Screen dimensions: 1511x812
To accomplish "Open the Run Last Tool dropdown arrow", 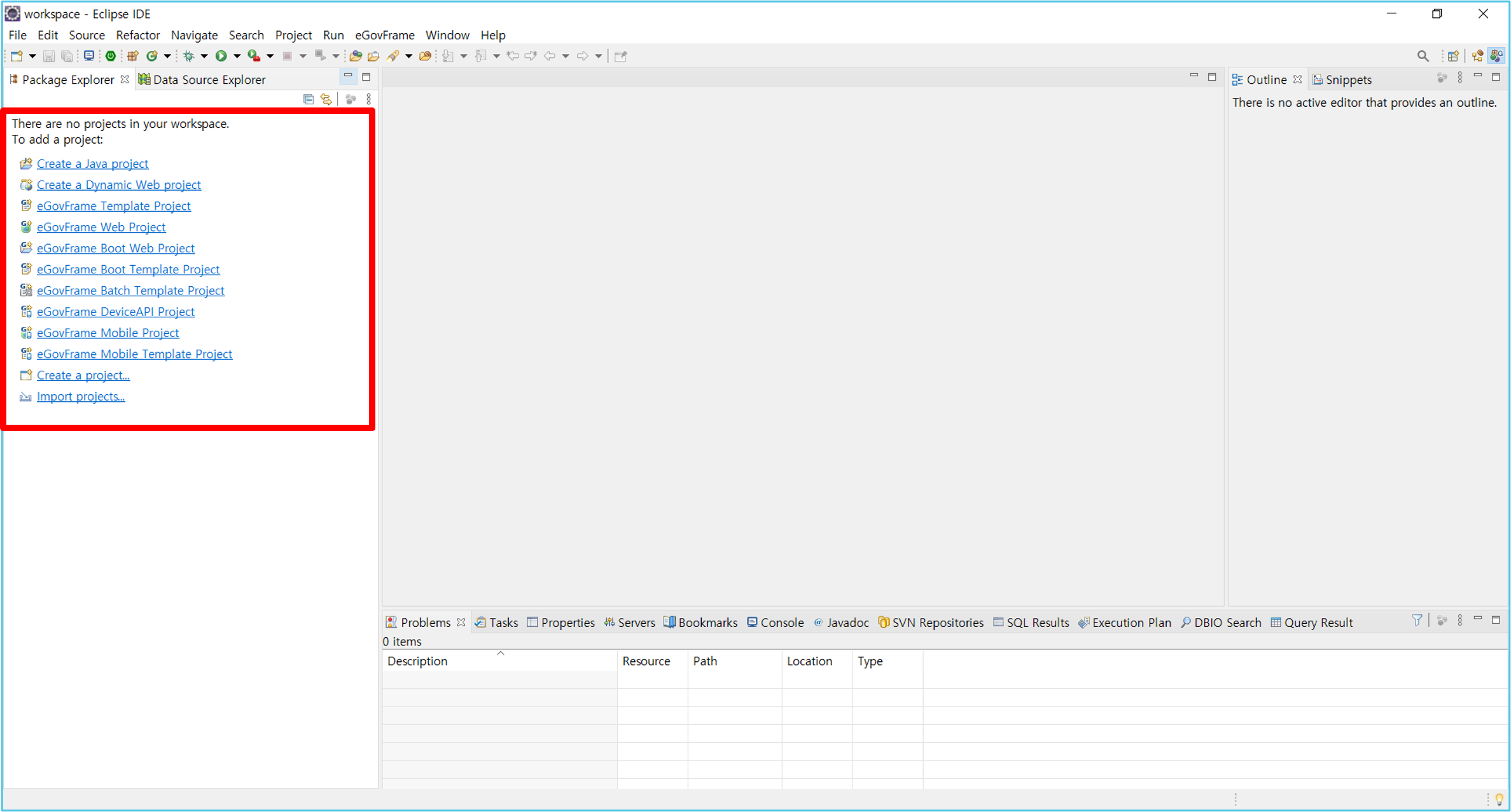I will tap(270, 56).
